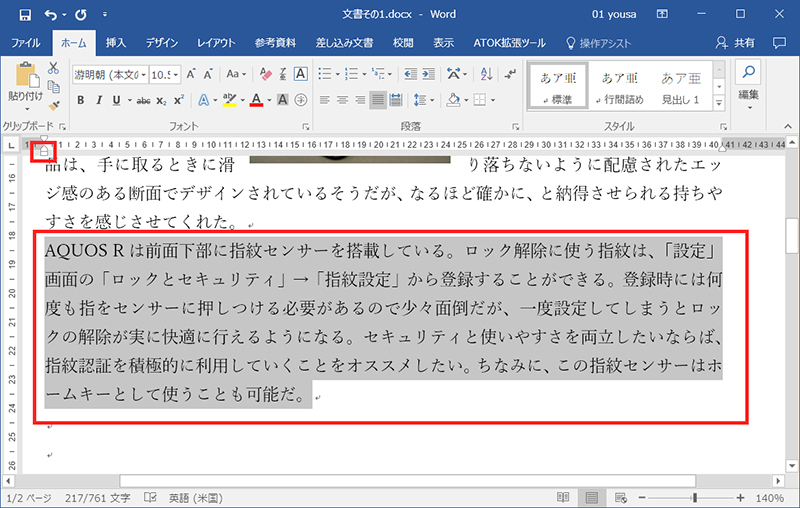
Task: Apply character border (boxed A) icon
Action: pyautogui.click(x=301, y=74)
